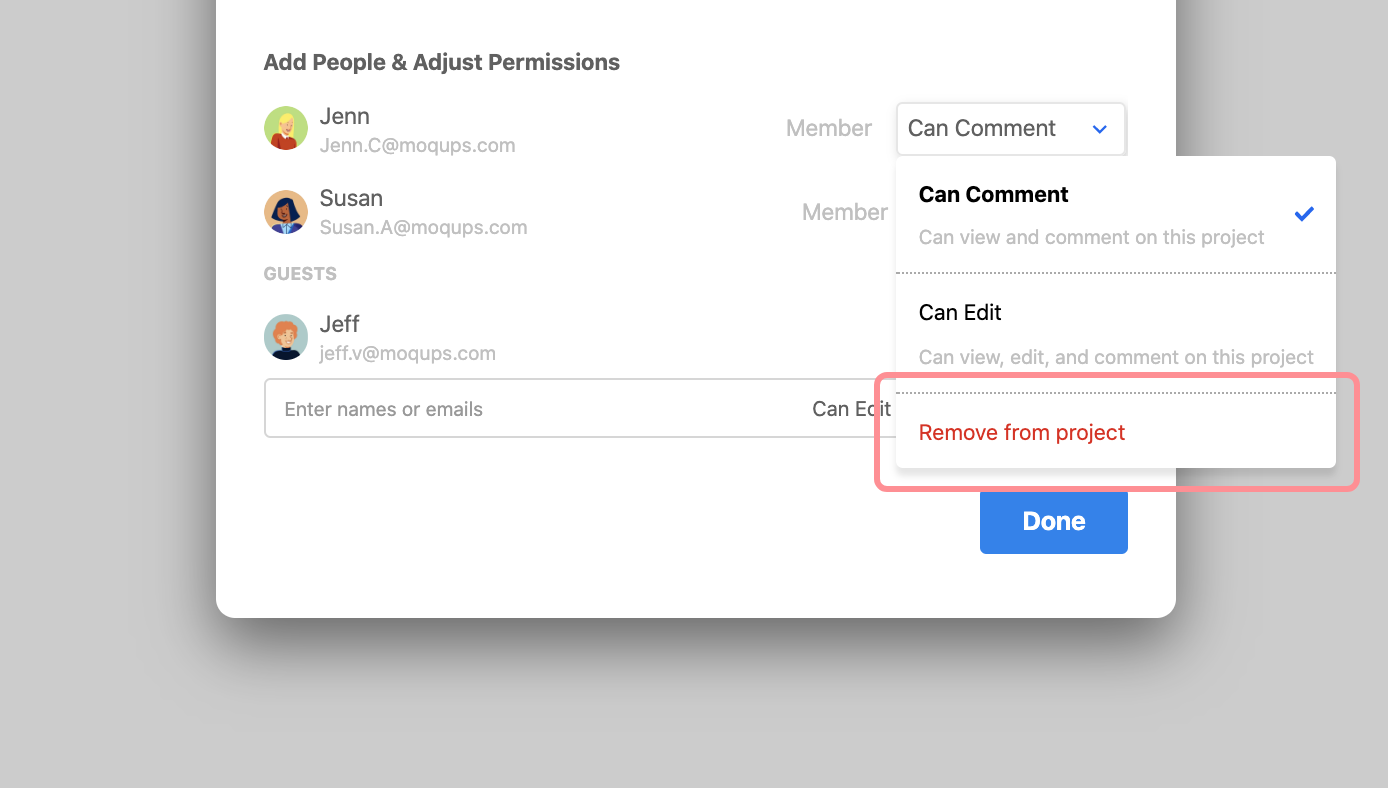The height and width of the screenshot is (788, 1388).
Task: Click Jeff's profile avatar
Action: [x=286, y=337]
